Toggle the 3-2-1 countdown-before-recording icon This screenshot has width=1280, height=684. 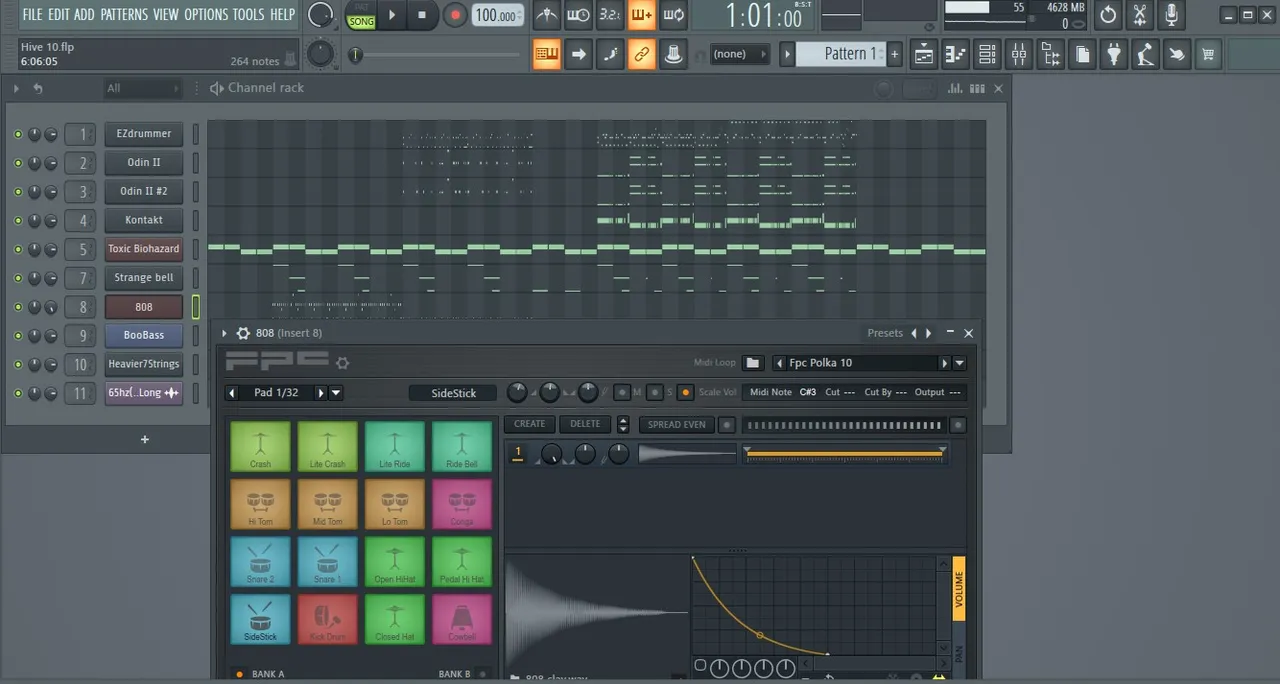point(610,15)
